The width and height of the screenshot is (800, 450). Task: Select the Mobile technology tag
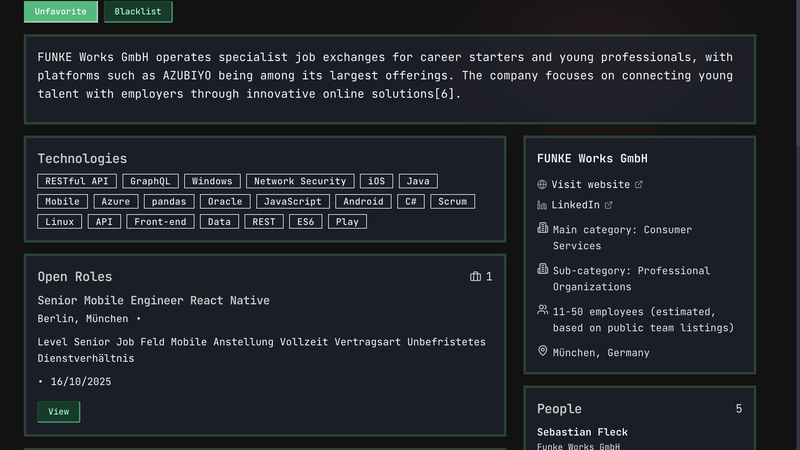coord(62,202)
